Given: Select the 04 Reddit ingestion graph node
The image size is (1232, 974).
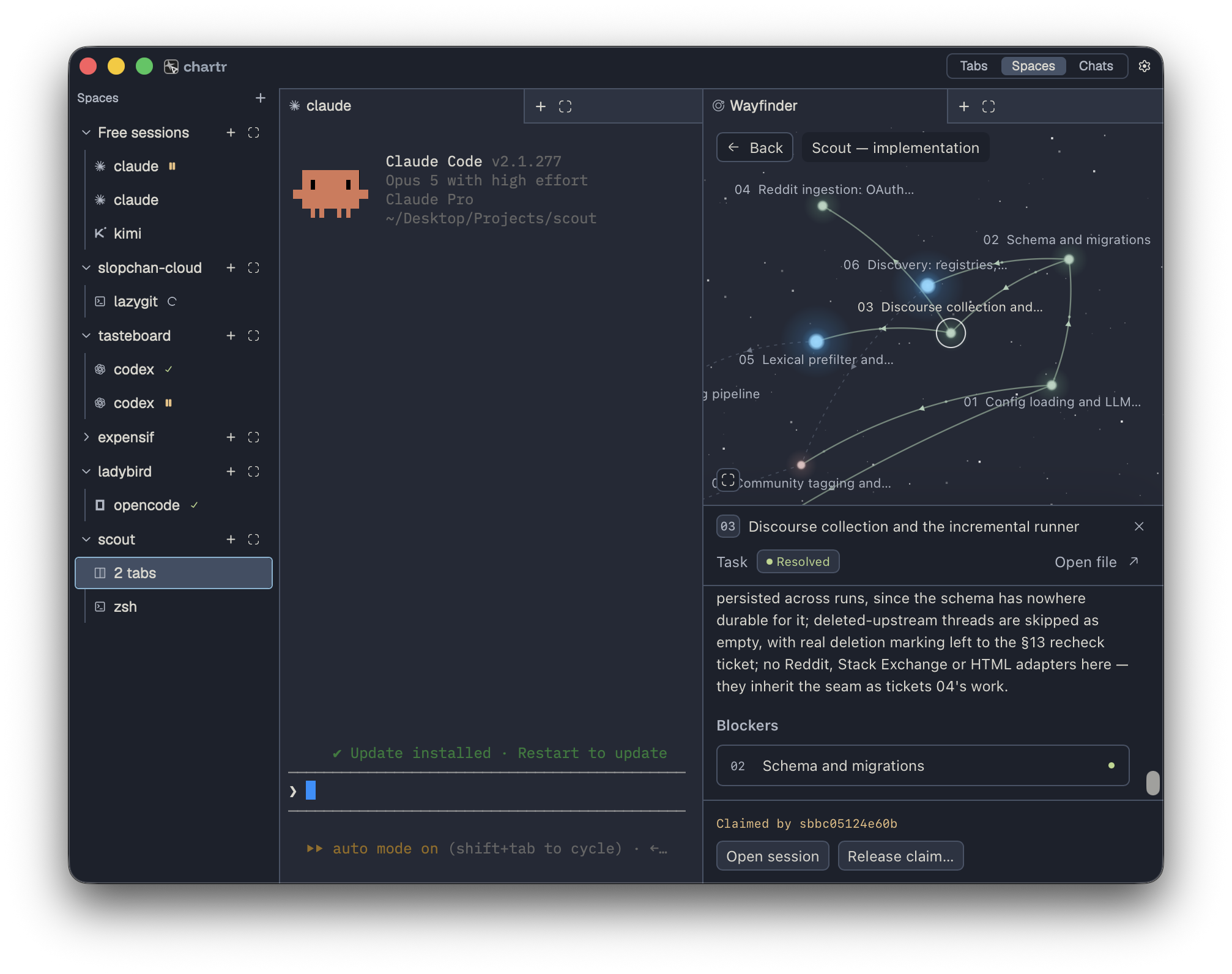Looking at the screenshot, I should point(823,206).
